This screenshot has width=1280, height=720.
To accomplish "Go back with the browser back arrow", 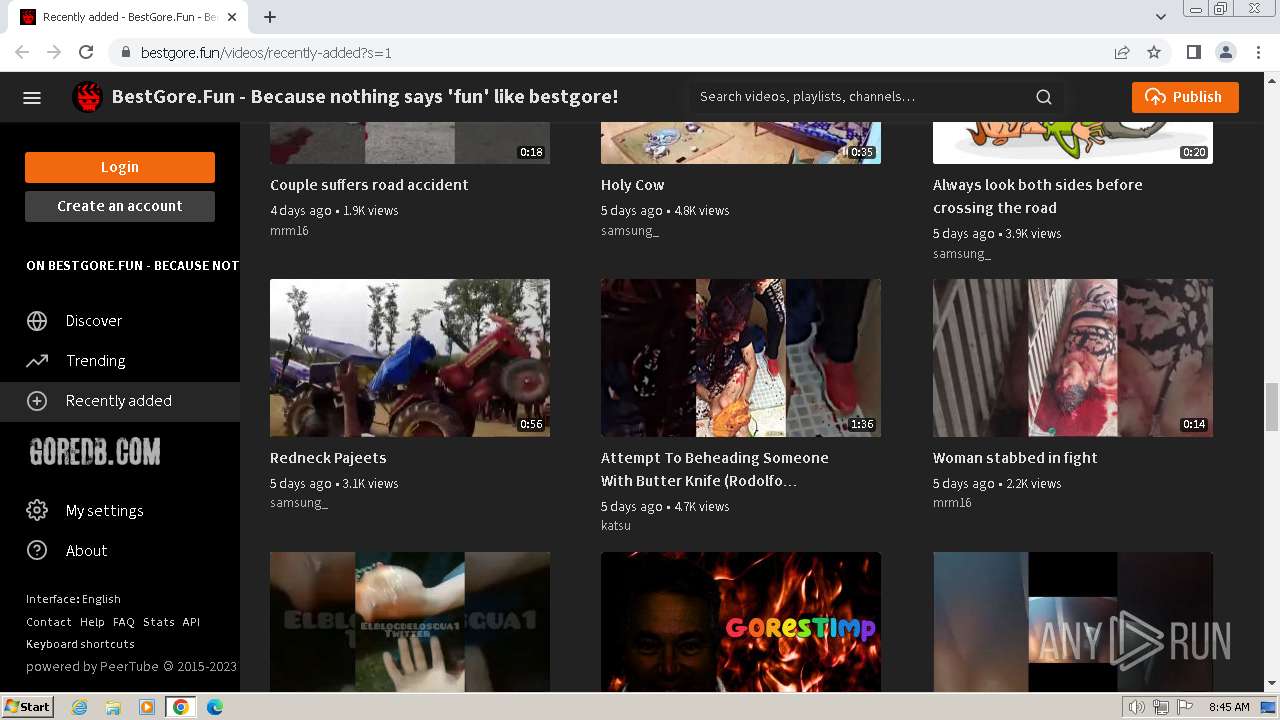I will (22, 53).
